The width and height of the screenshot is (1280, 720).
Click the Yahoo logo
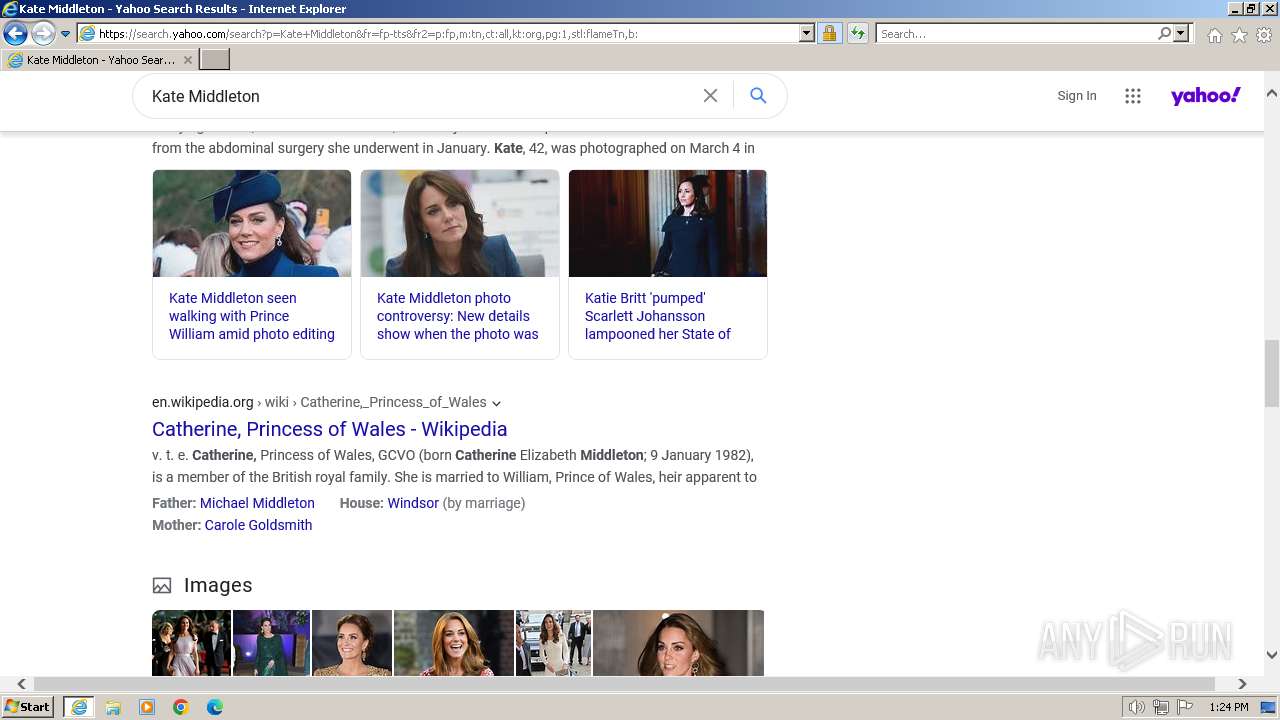(1206, 96)
